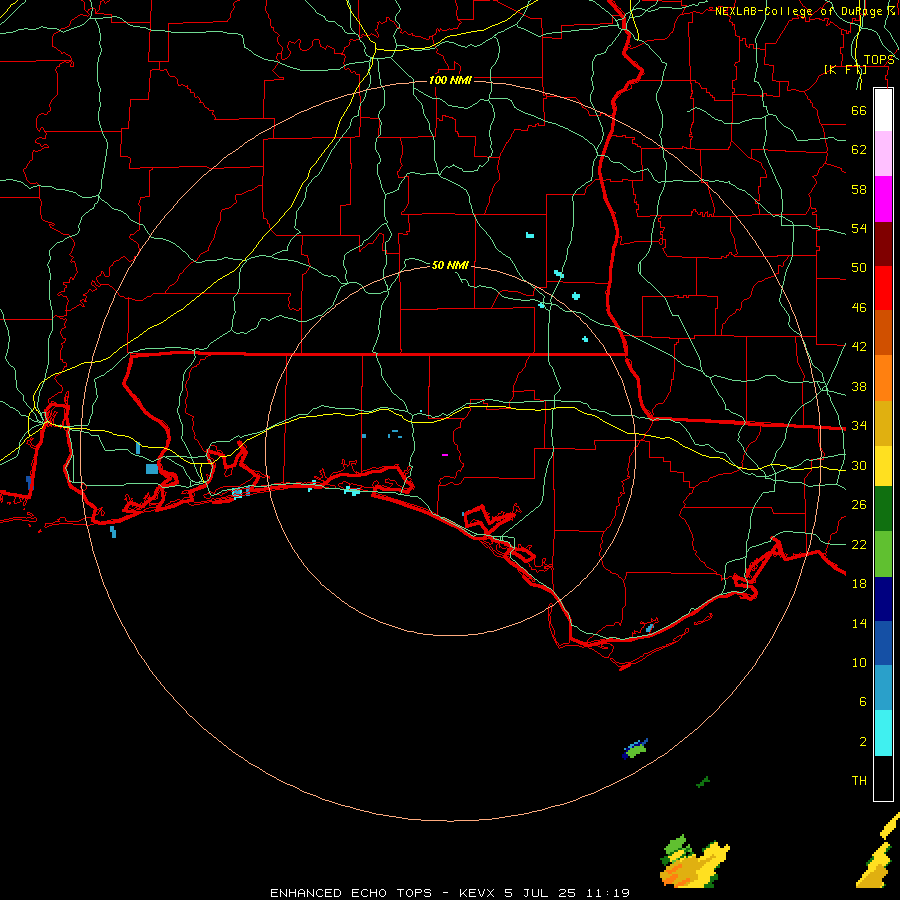
Task: Click the yellow-orange storm cell near caption
Action: tap(693, 862)
